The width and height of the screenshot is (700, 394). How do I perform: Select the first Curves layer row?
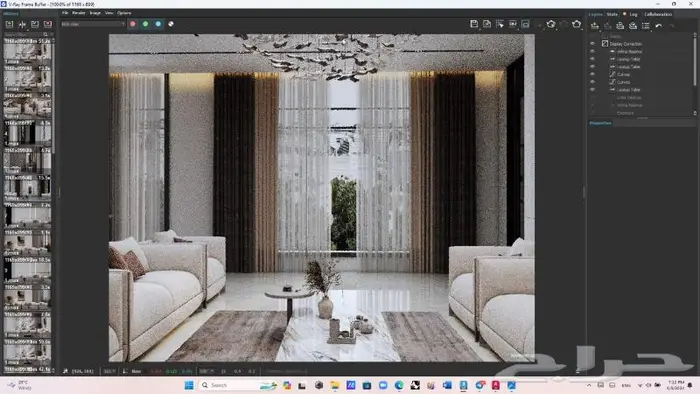click(x=624, y=74)
